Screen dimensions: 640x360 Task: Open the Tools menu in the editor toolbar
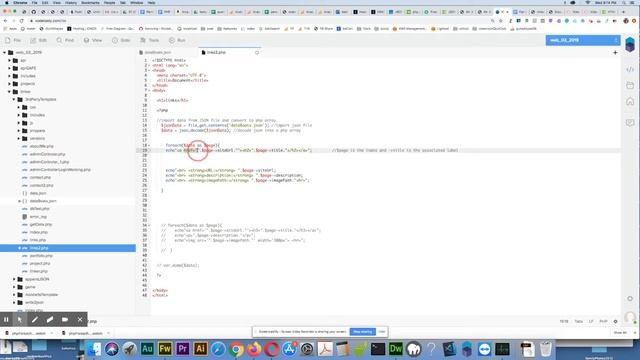[x=149, y=40]
